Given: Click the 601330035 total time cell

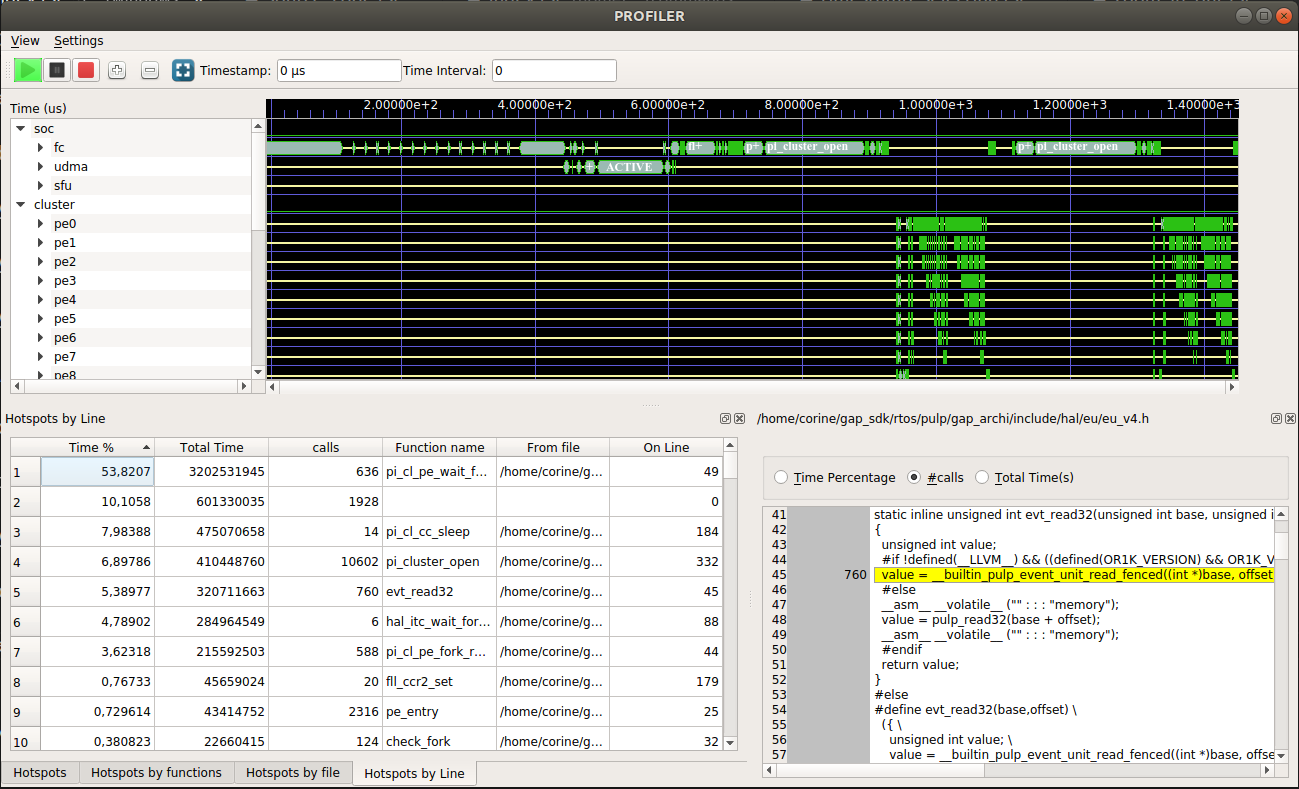Looking at the screenshot, I should [x=212, y=502].
